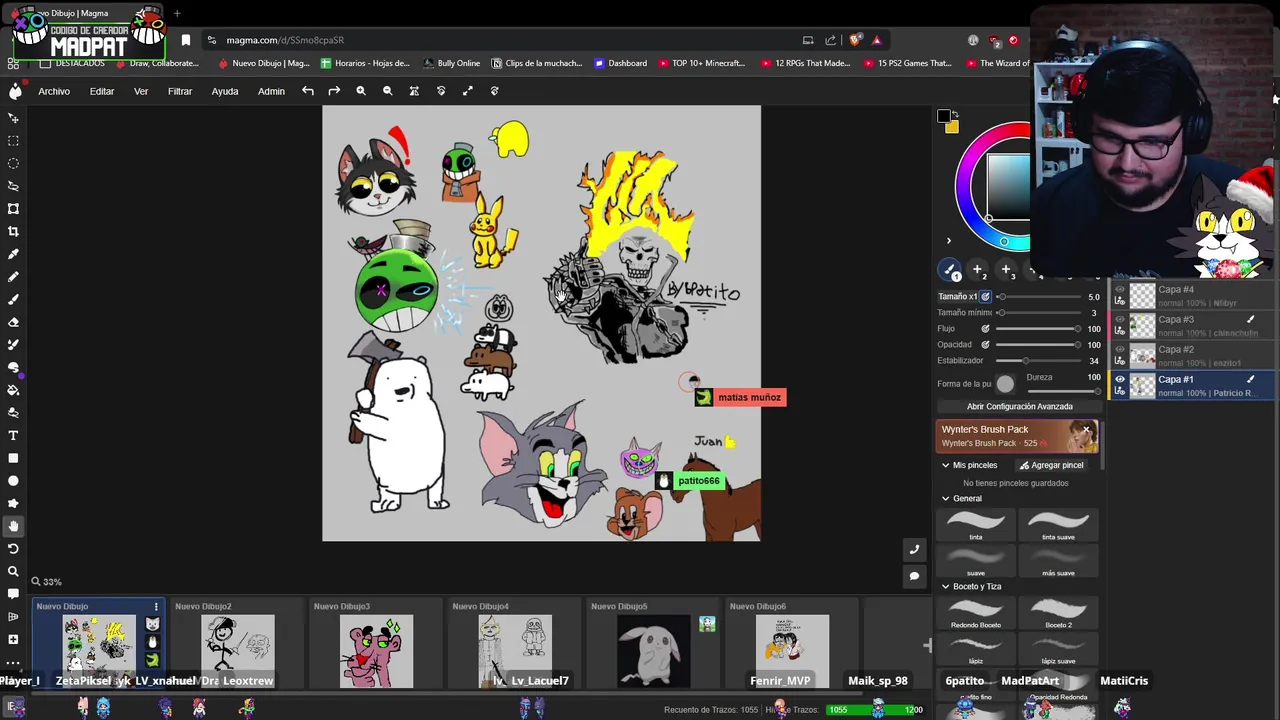This screenshot has height=720, width=1280.
Task: Select the Capa #2 layer row
Action: (x=1191, y=355)
